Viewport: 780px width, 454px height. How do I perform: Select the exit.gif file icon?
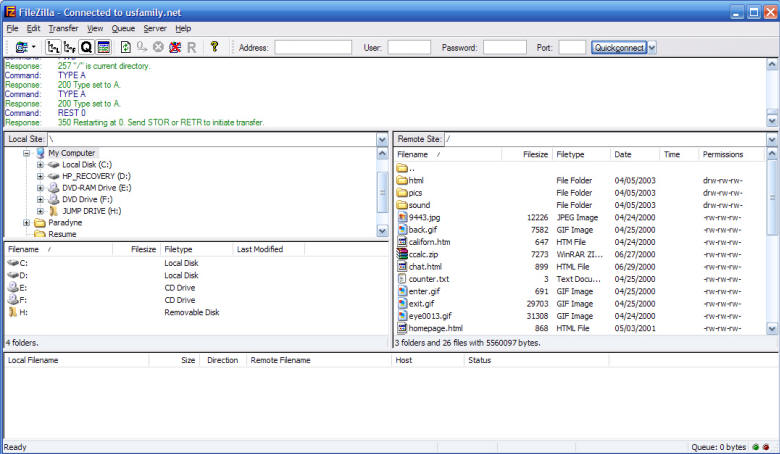[402, 303]
